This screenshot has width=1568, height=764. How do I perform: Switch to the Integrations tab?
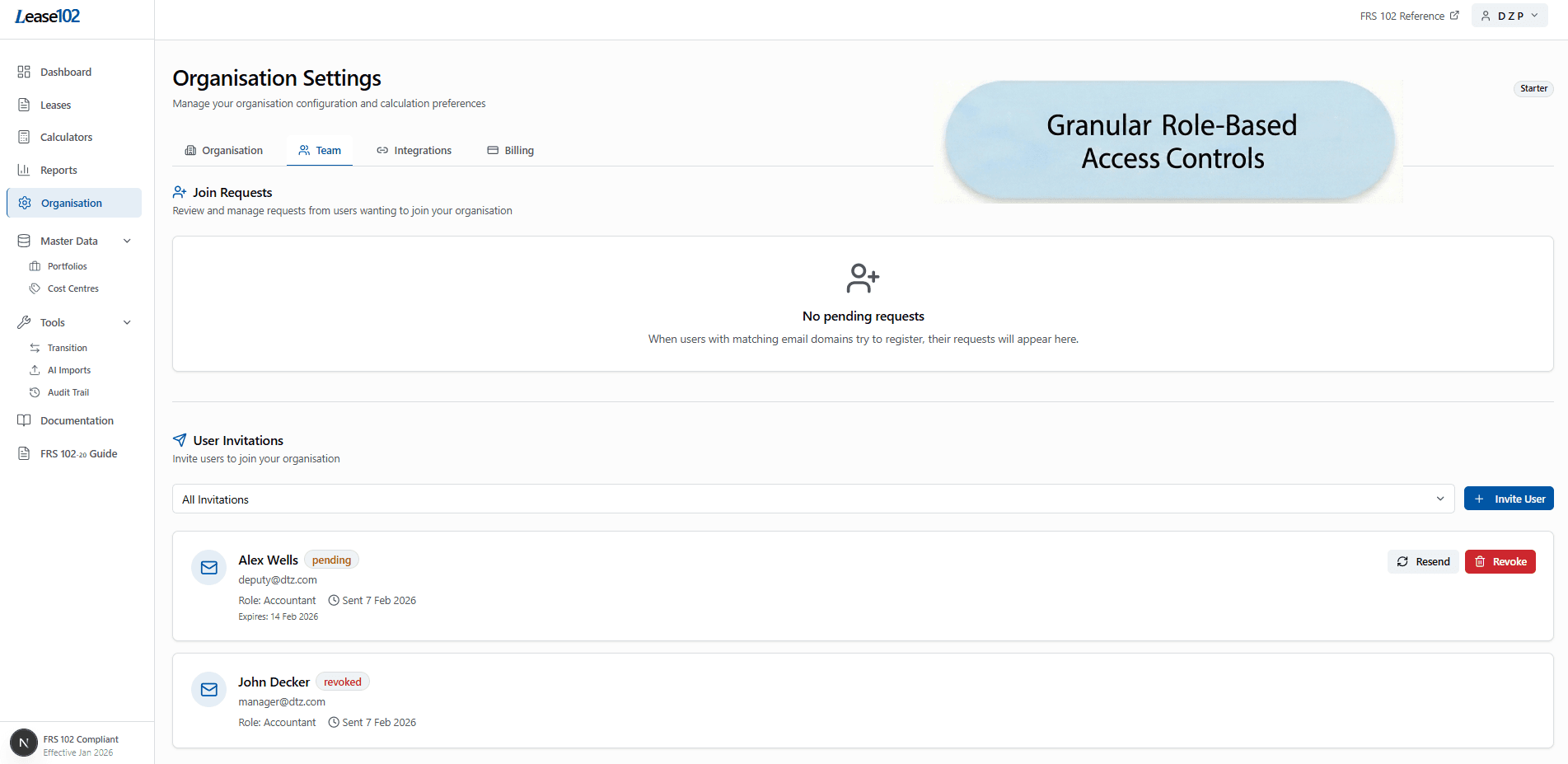414,150
